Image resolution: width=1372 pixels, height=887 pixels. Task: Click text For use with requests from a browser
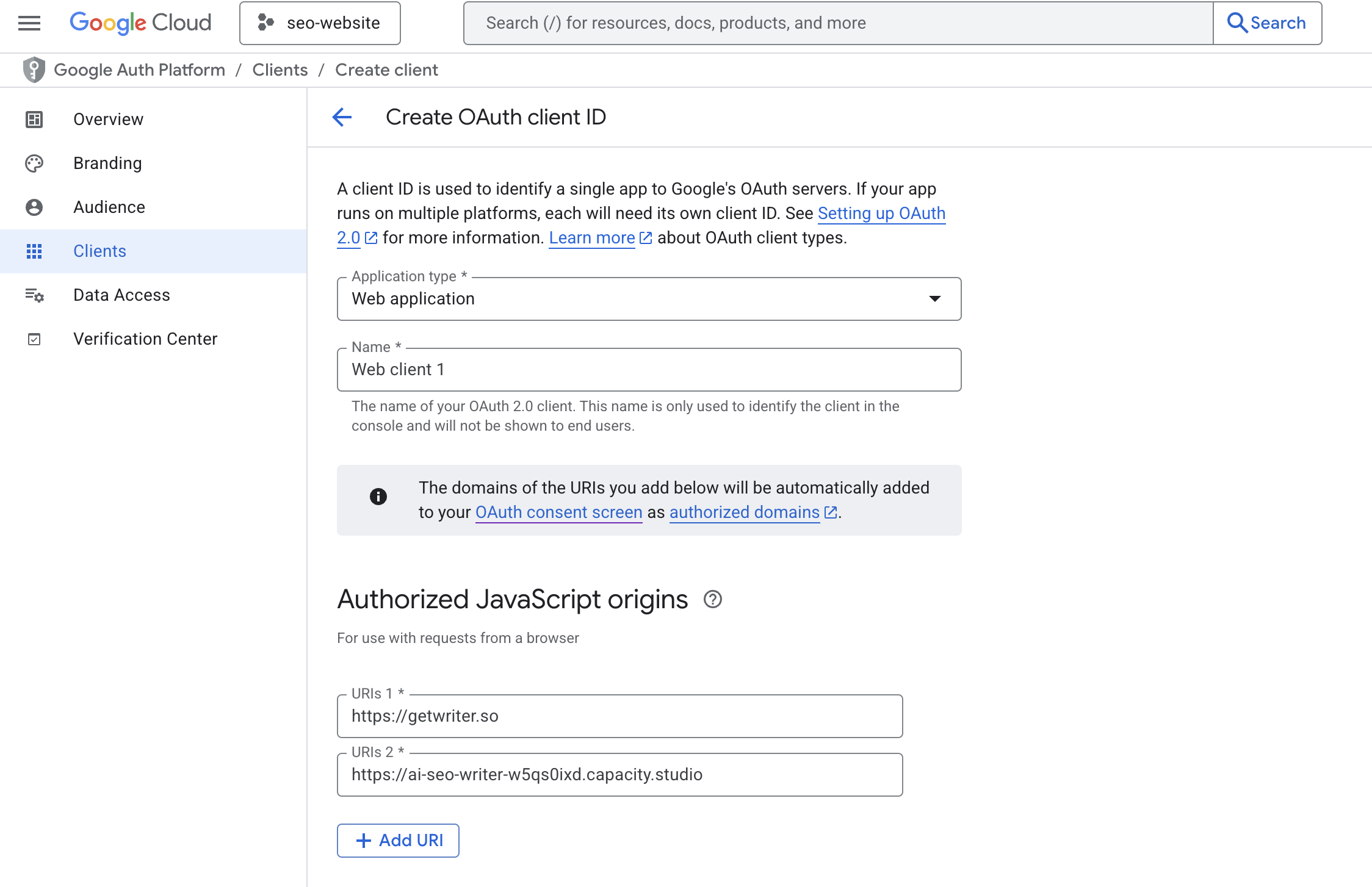458,638
